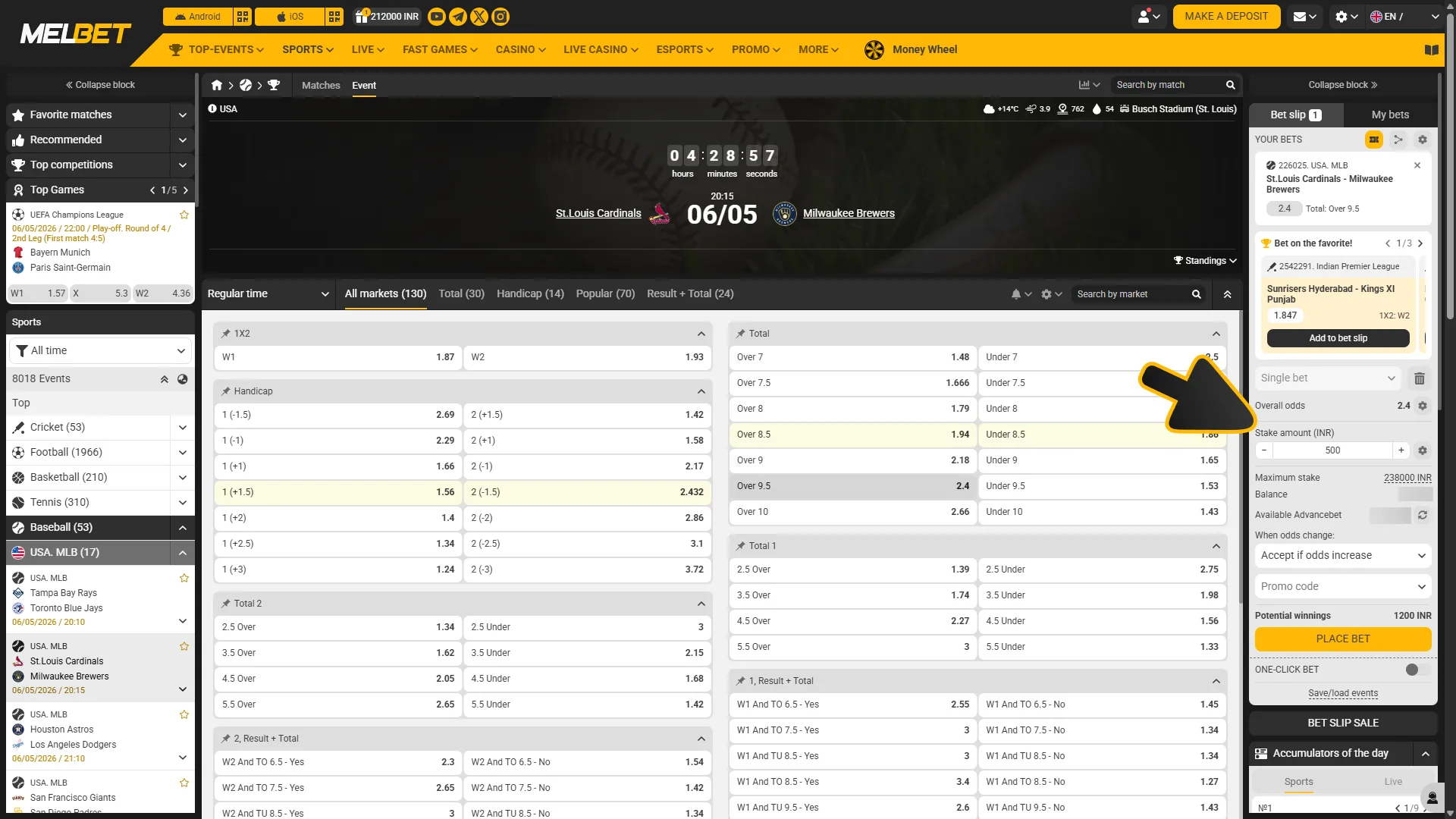Go to the home breadcrumb icon

(x=217, y=86)
